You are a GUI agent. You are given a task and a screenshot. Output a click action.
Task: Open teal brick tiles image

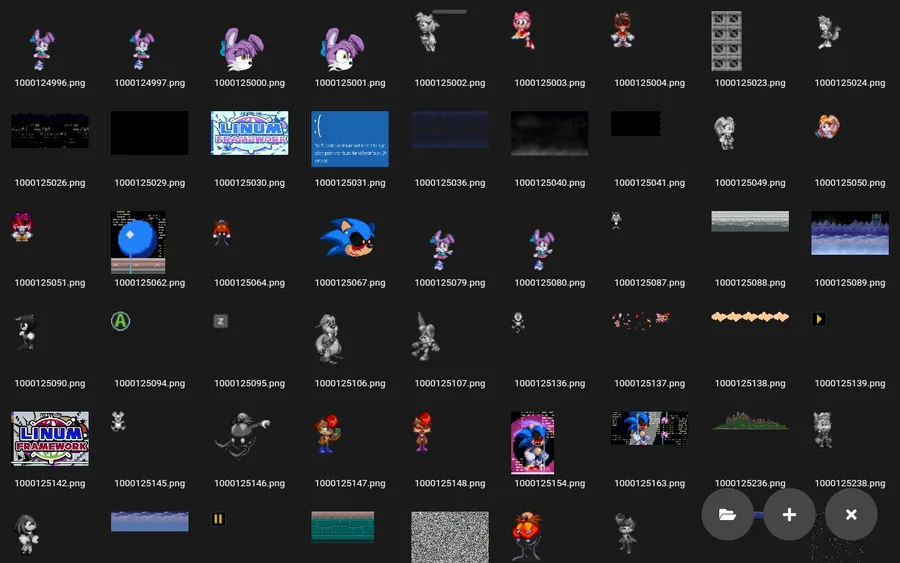pos(343,527)
